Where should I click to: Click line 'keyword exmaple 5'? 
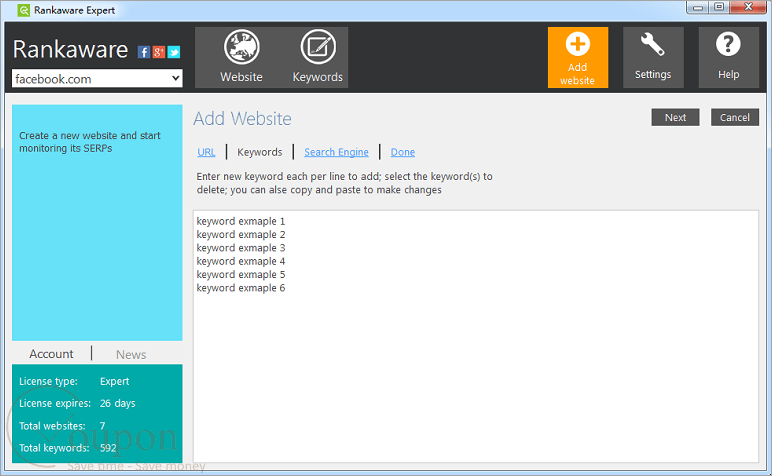241,275
